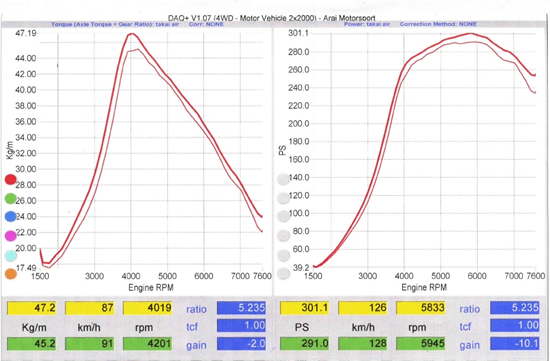Click power panel gain value -10.1
This screenshot has height=361, width=550.
[515, 343]
